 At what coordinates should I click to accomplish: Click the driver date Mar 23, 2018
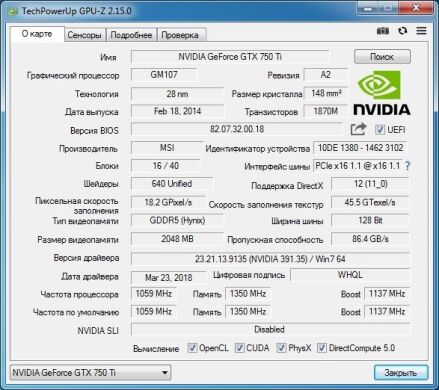pyautogui.click(x=169, y=277)
